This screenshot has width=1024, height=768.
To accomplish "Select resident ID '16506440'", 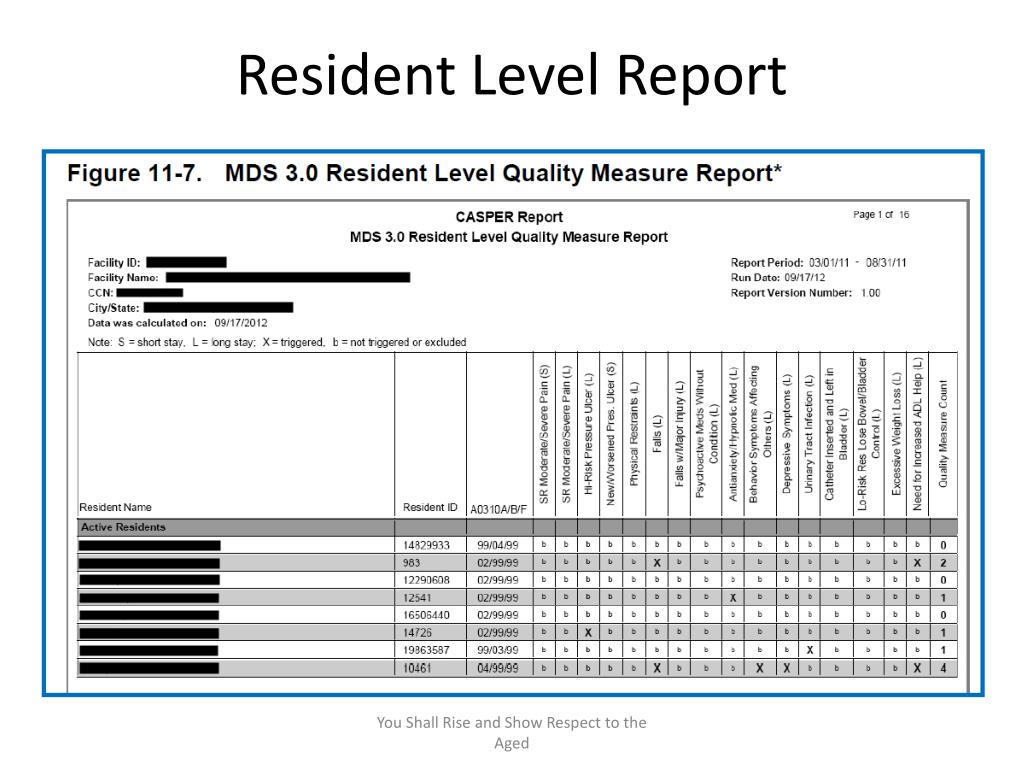I will (426, 615).
